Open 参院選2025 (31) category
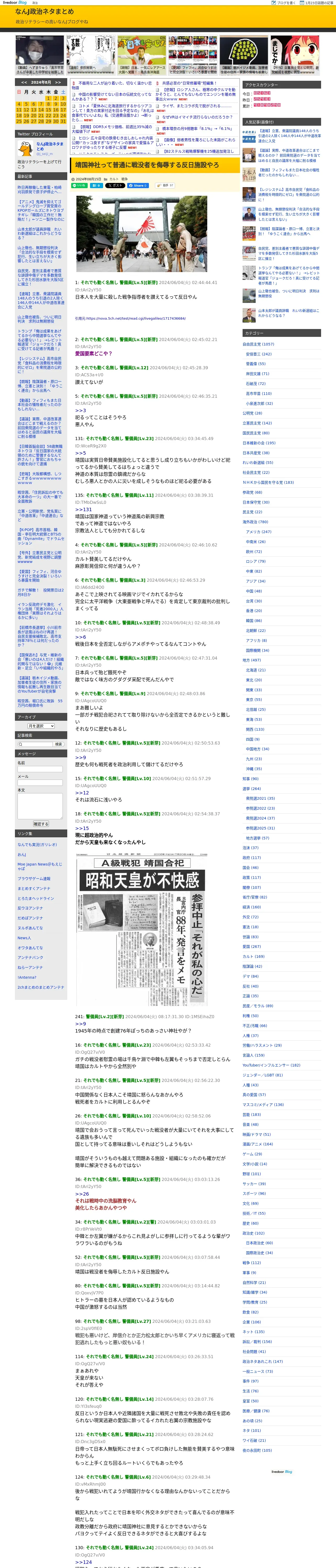 coord(260,828)
